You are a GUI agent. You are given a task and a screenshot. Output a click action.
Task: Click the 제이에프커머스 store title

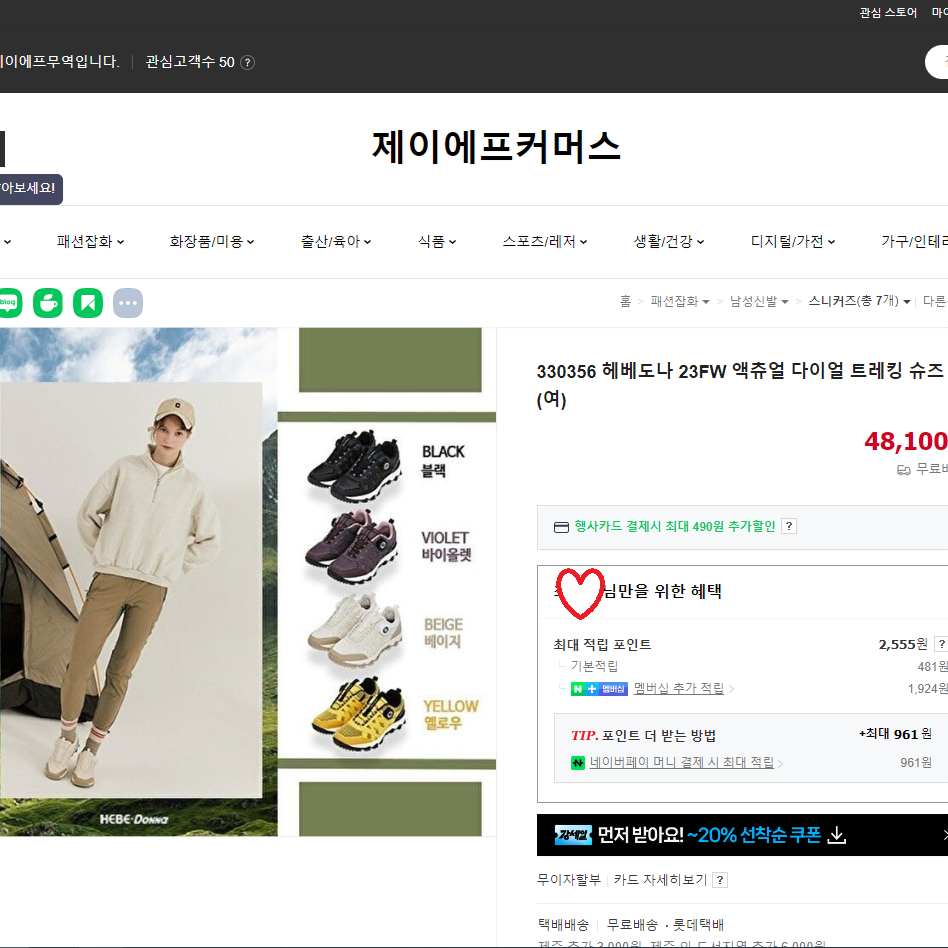point(496,147)
